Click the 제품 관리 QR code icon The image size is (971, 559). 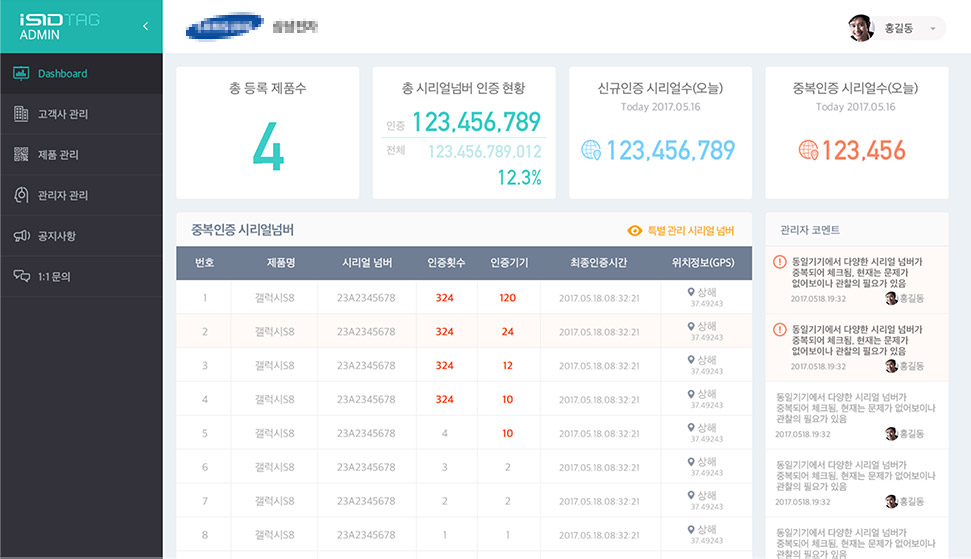pyautogui.click(x=20, y=155)
